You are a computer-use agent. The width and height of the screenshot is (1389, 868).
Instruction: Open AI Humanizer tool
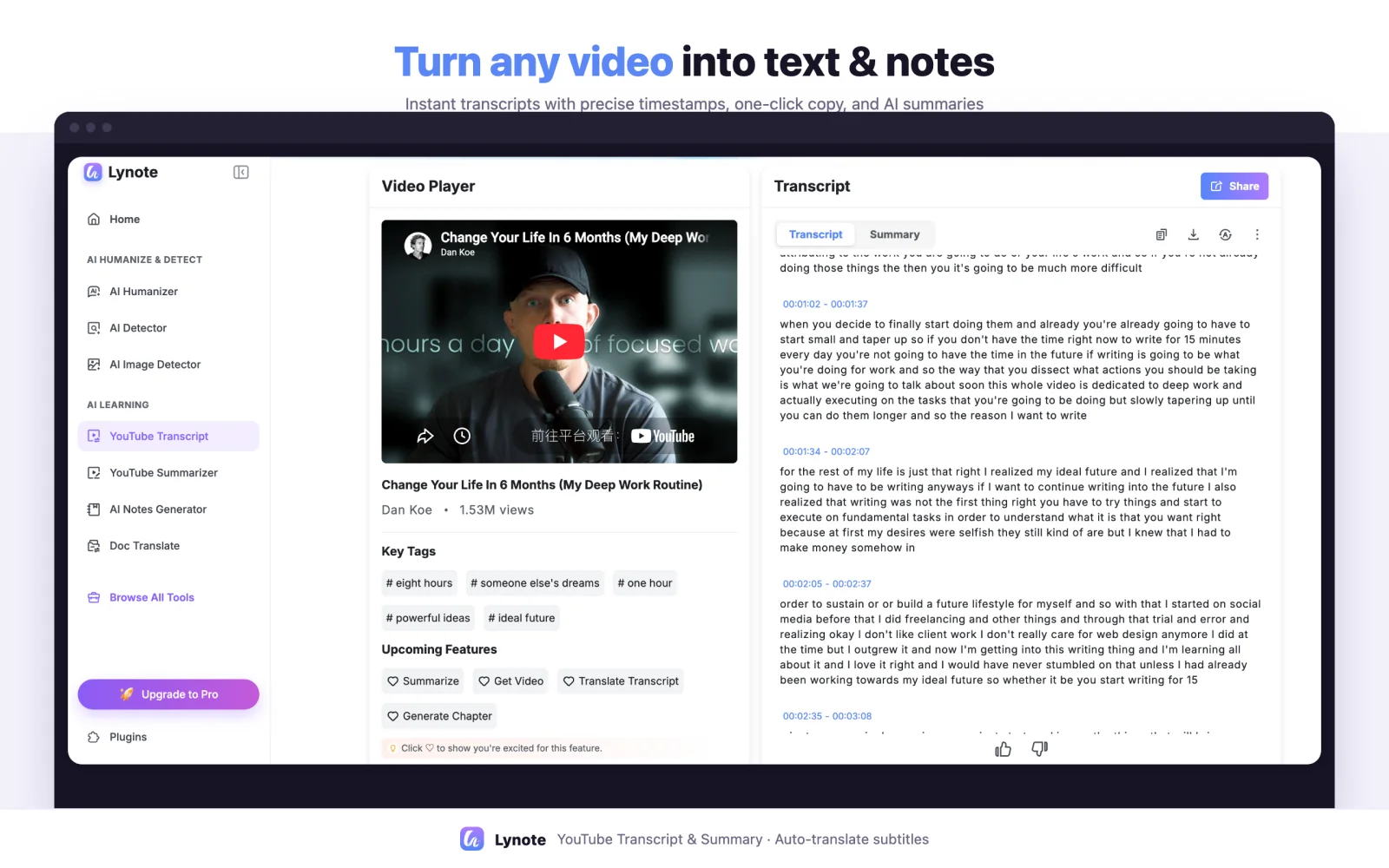click(168, 292)
